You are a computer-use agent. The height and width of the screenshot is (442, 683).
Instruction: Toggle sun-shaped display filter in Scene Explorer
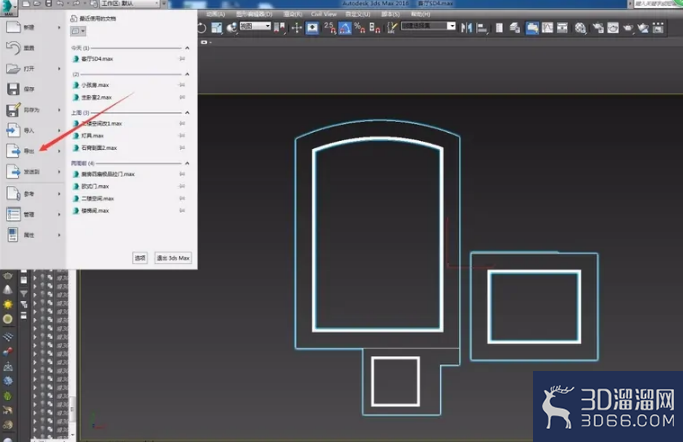click(x=7, y=304)
